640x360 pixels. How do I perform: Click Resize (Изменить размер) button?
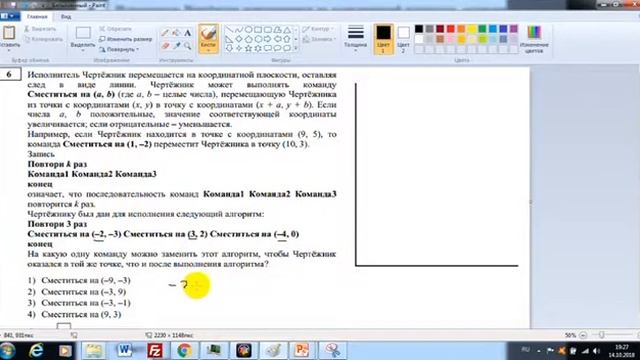click(126, 39)
